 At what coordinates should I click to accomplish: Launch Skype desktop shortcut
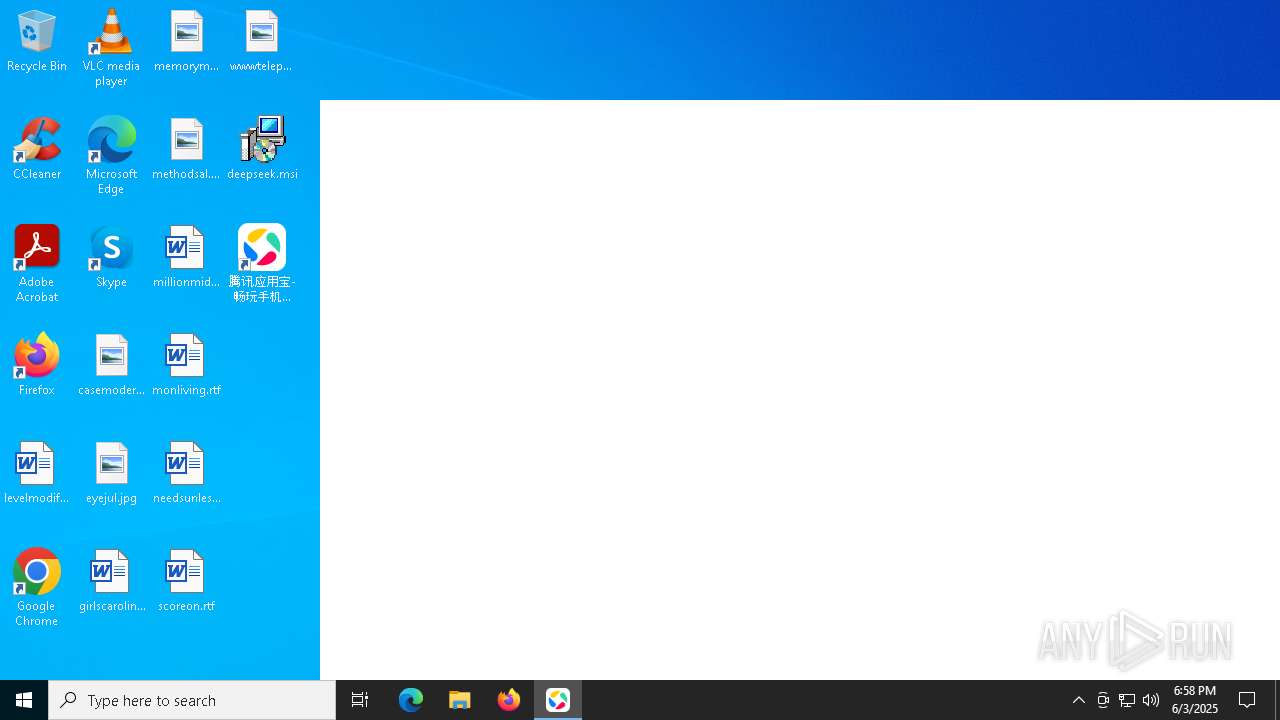(x=111, y=257)
